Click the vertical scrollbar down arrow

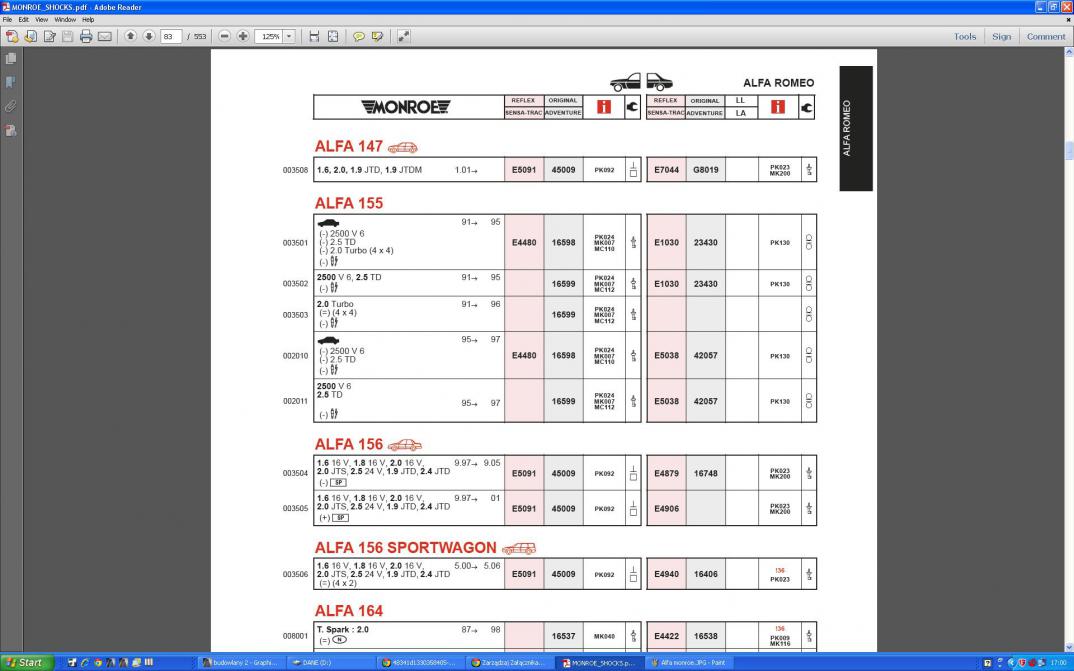(1069, 646)
